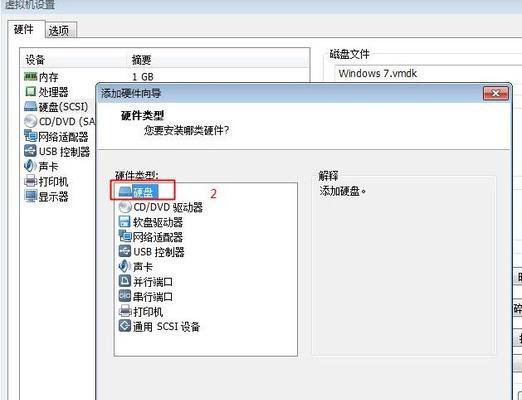522x400 pixels.
Task: Click the processor (处理器) chip icon
Action: point(30,91)
